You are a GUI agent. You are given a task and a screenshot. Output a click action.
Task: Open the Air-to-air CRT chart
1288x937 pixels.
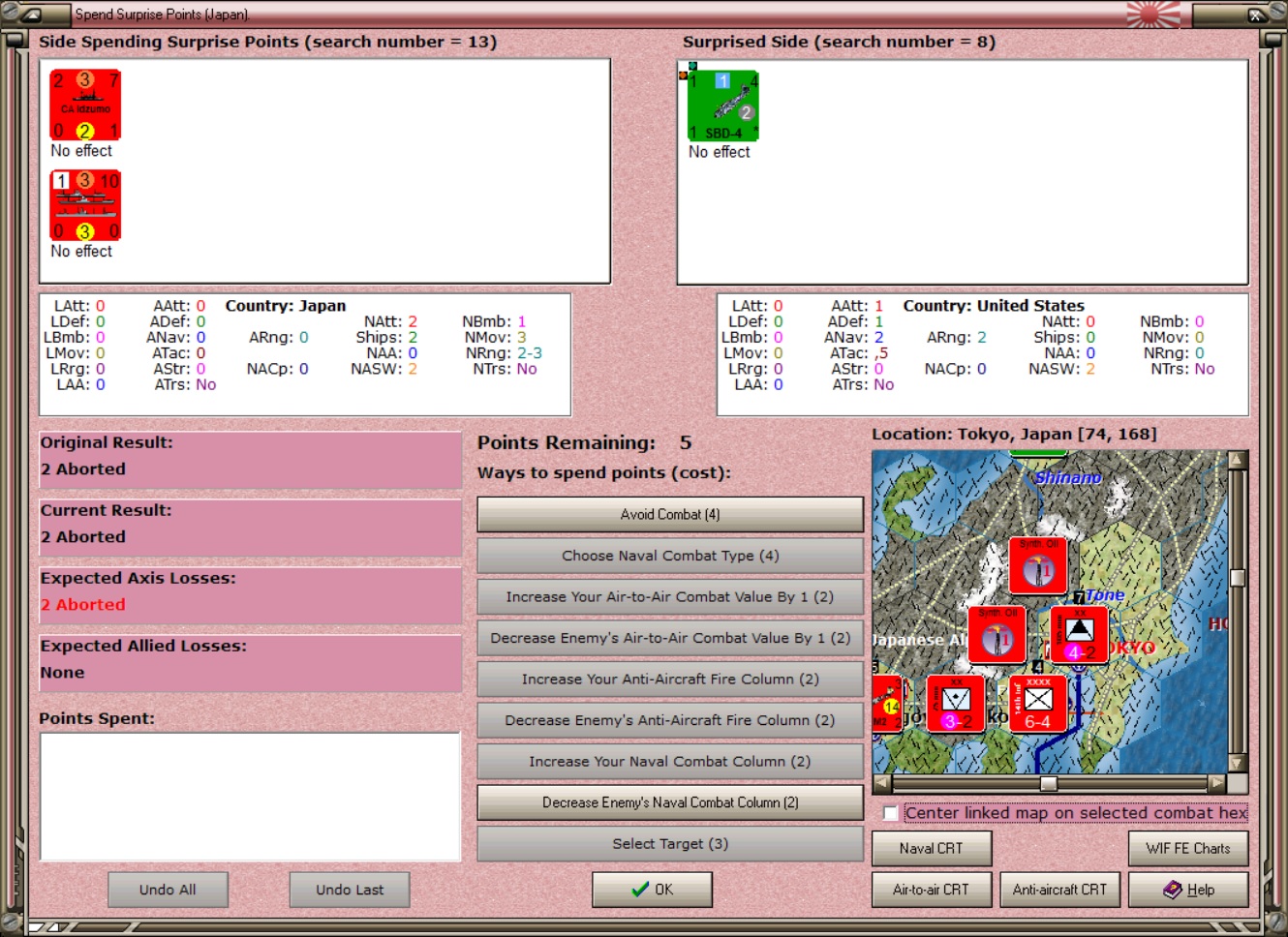[931, 890]
